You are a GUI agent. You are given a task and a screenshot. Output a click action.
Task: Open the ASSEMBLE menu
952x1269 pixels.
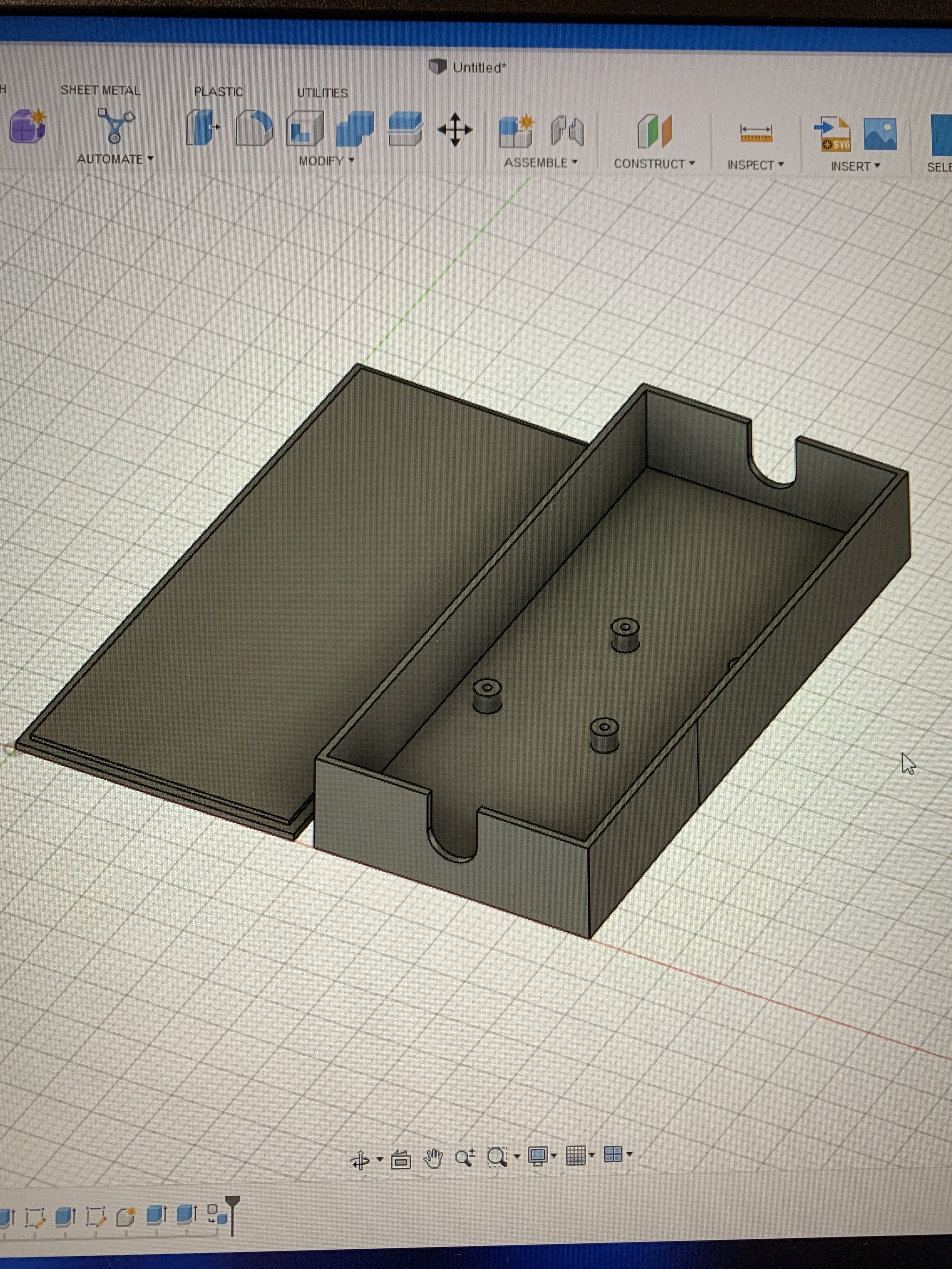tap(540, 163)
